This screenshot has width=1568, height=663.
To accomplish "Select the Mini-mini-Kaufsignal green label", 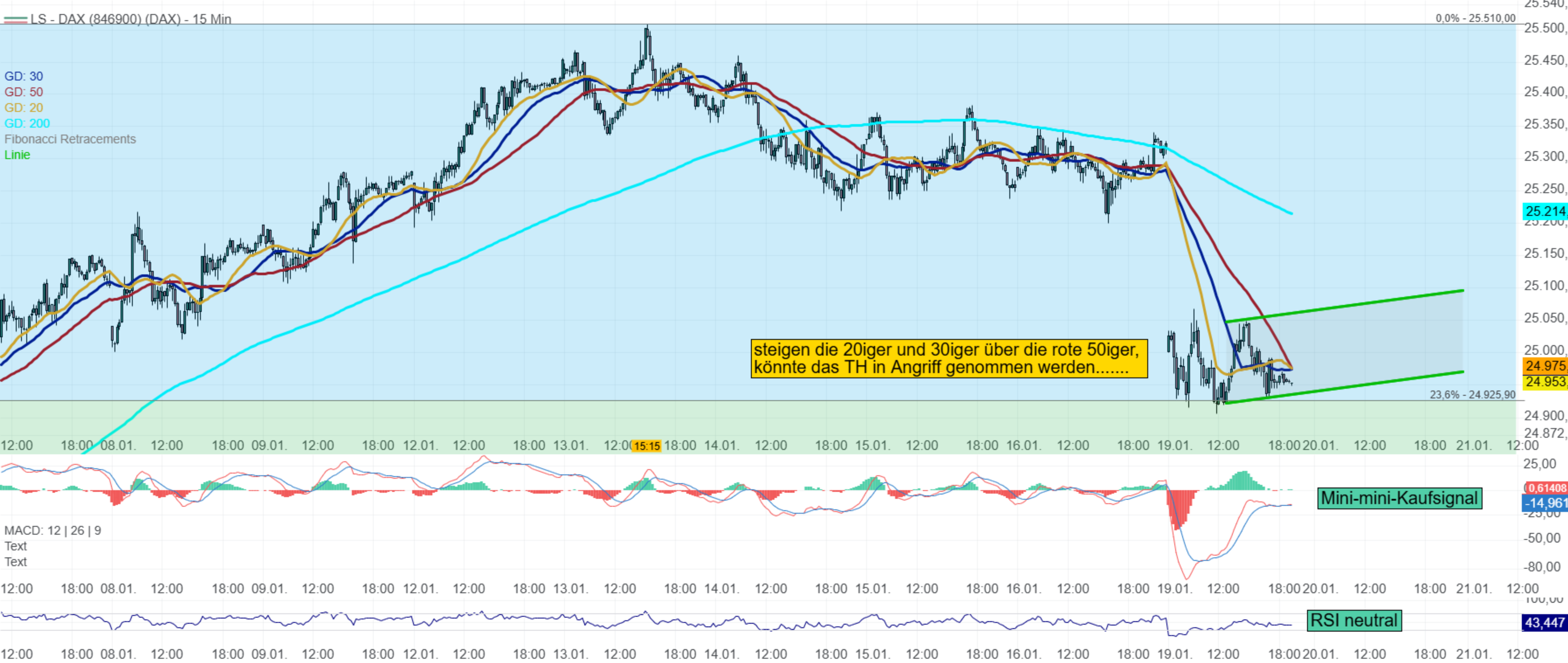I will [x=1399, y=498].
